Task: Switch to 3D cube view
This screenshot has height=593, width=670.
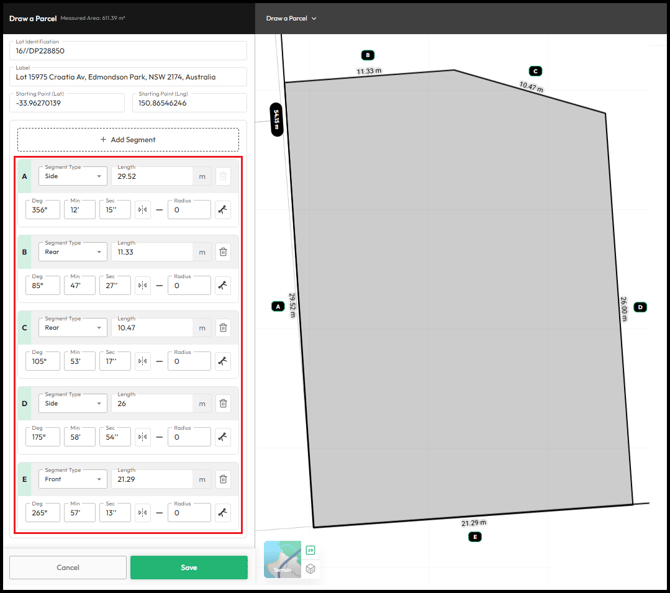Action: [x=310, y=568]
